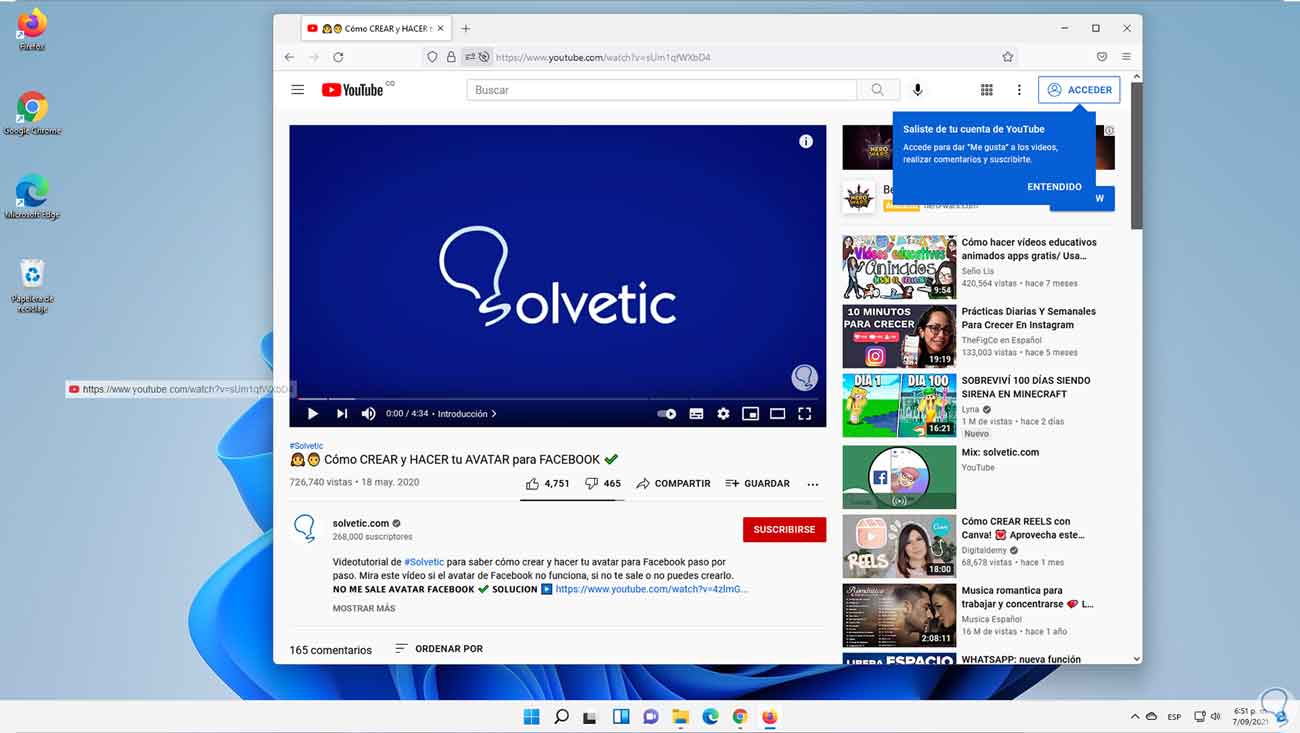This screenshot has height=733, width=1300.
Task: Open File Explorer from the taskbar
Action: click(x=681, y=716)
